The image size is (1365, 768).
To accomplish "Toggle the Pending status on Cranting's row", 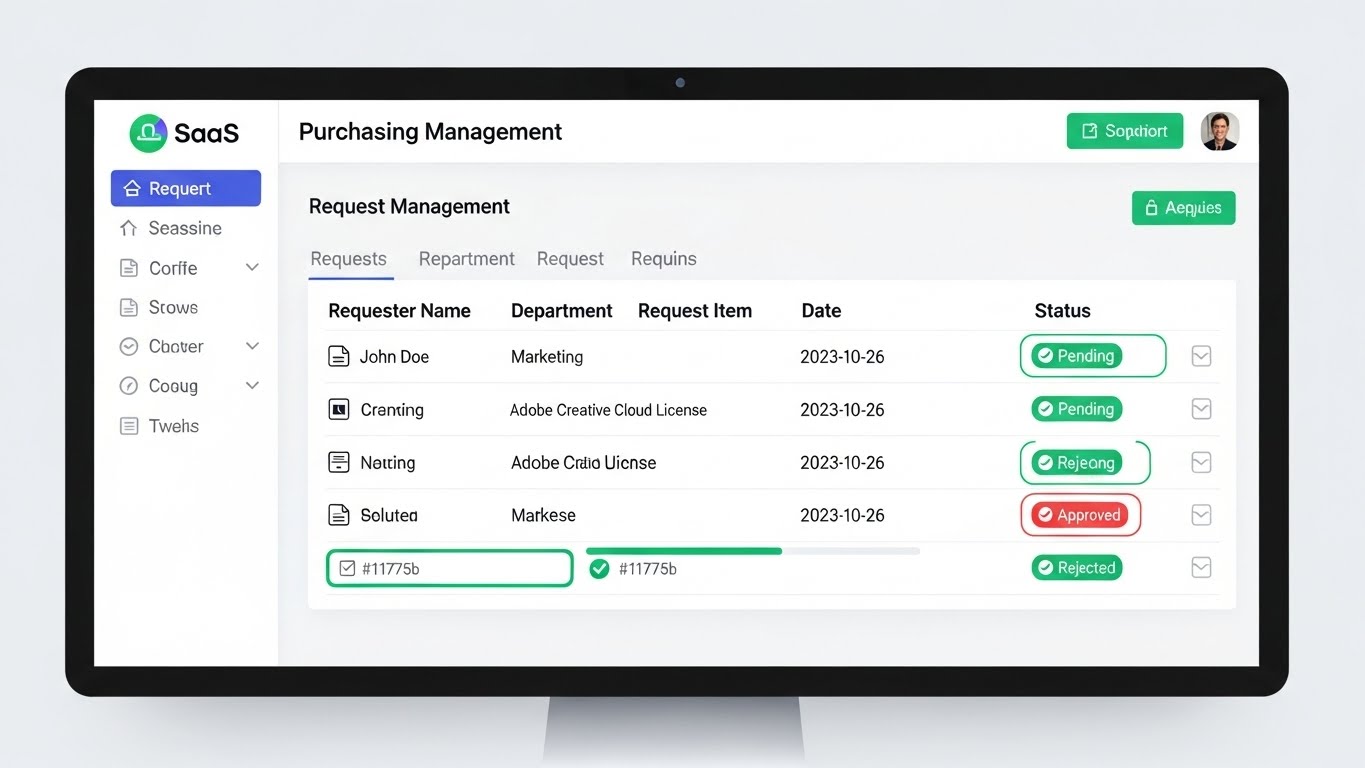I will (x=1076, y=409).
